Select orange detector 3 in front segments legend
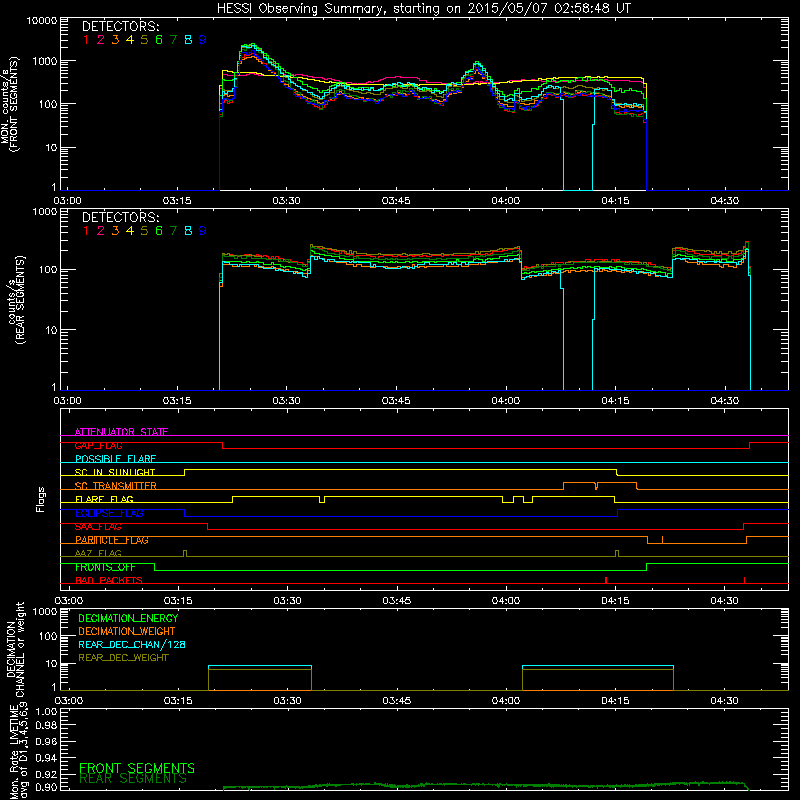800x800 pixels. [x=115, y=40]
